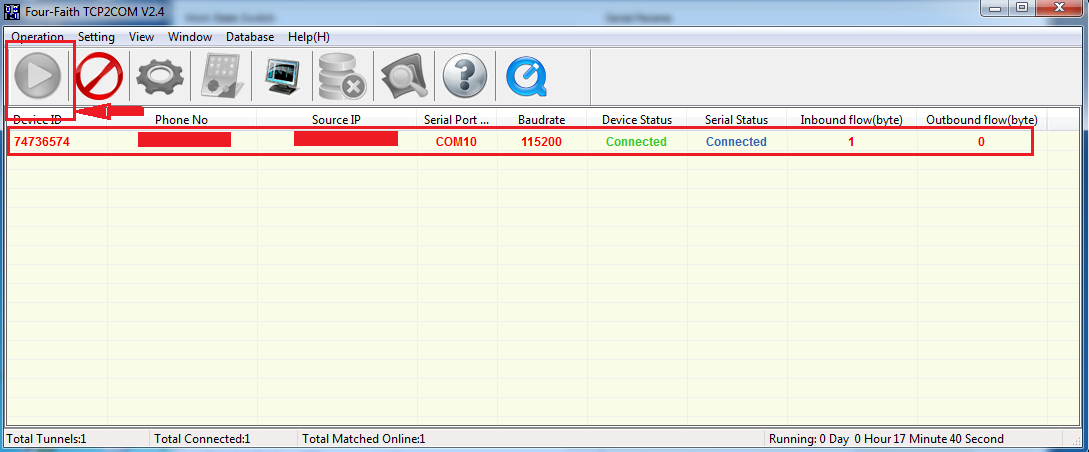The image size is (1089, 452).
Task: Click the blue Q quit toolbar icon
Action: coord(526,75)
